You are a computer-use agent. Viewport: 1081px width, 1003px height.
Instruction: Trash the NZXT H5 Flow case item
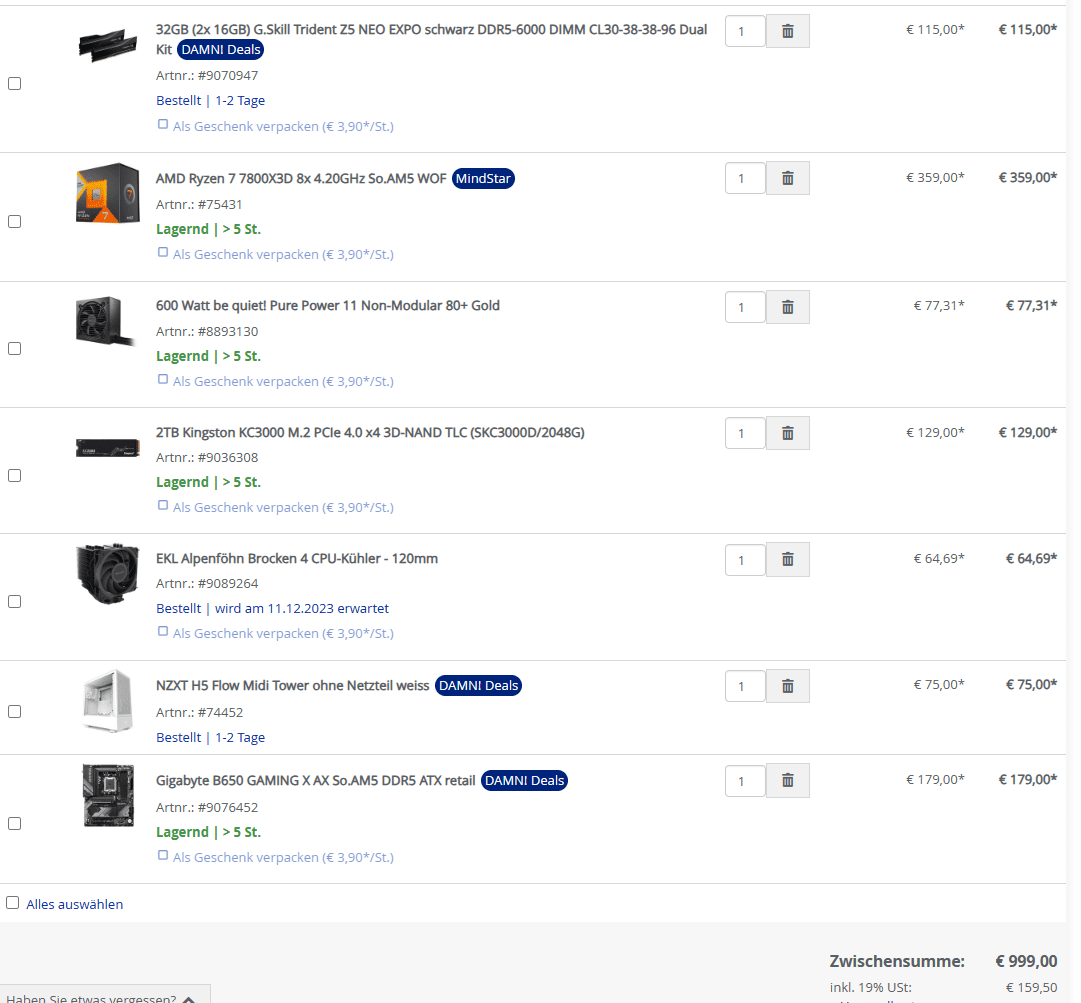point(787,686)
